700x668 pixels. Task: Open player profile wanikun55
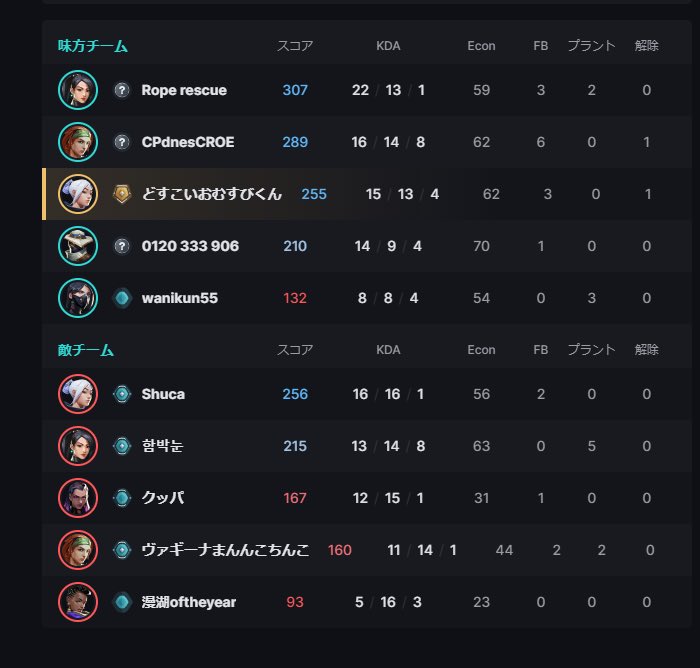click(180, 298)
